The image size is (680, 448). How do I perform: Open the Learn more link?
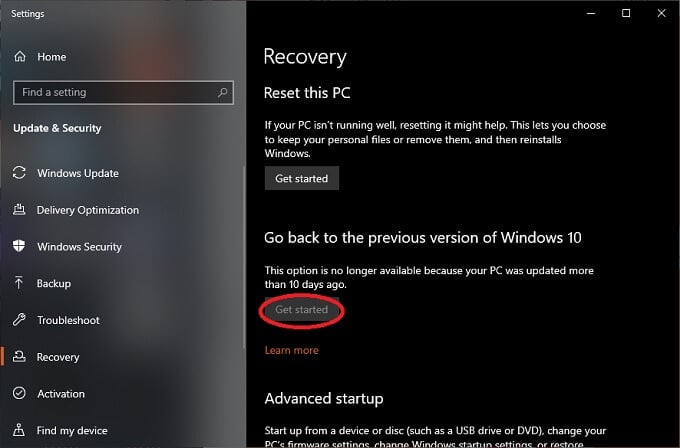[292, 350]
